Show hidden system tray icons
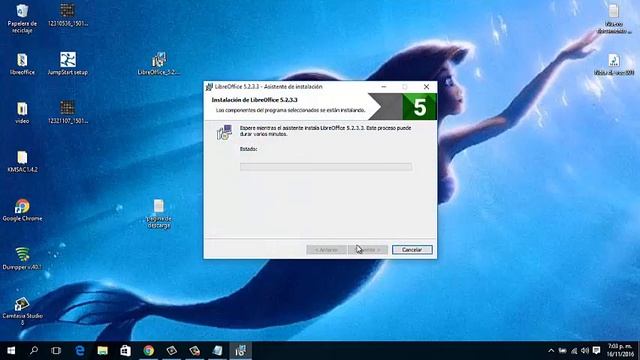This screenshot has height=360, width=640. pos(551,351)
